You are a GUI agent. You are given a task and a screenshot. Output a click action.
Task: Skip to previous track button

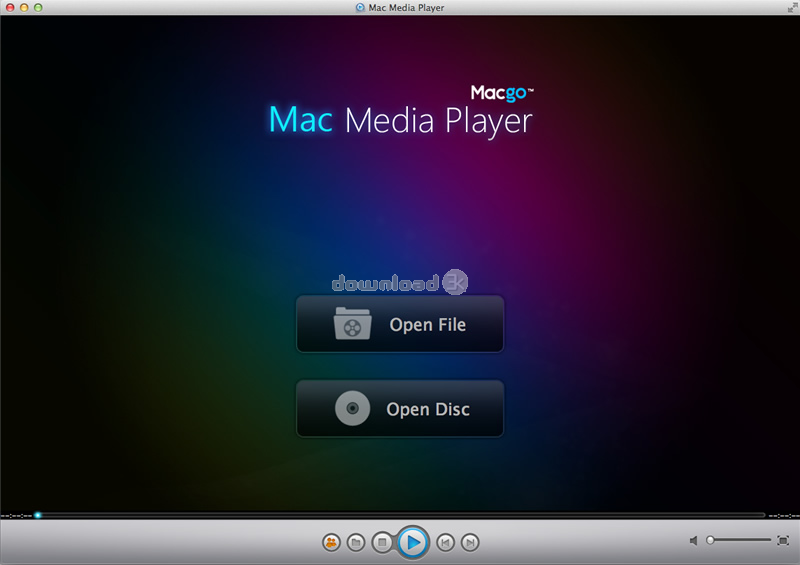point(445,542)
